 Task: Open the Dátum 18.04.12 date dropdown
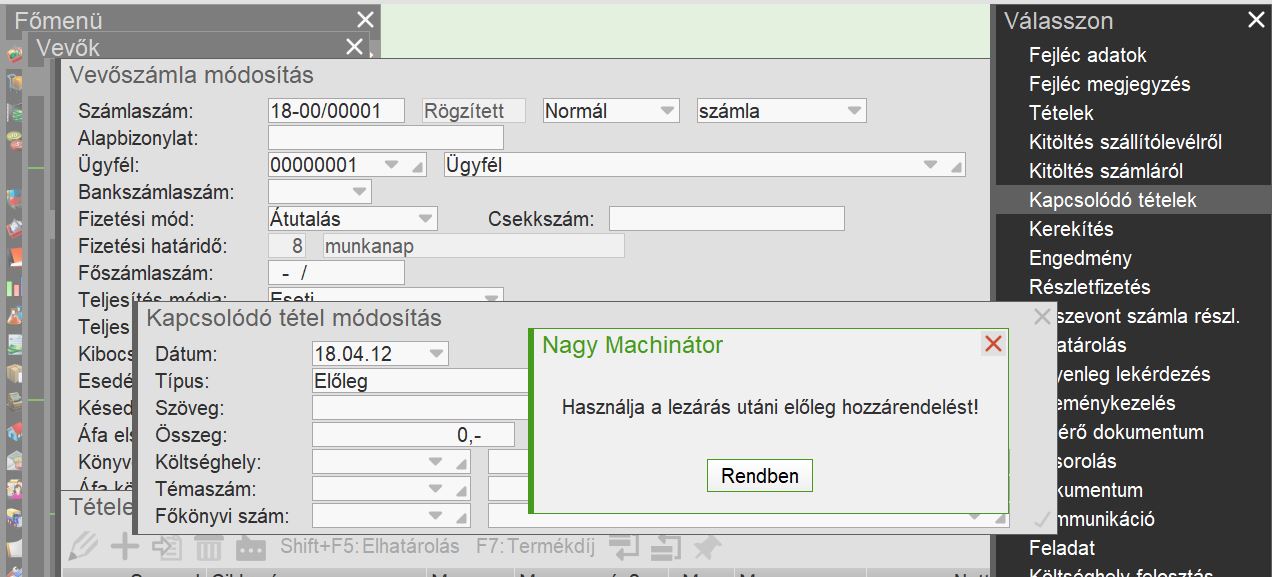[x=437, y=354]
